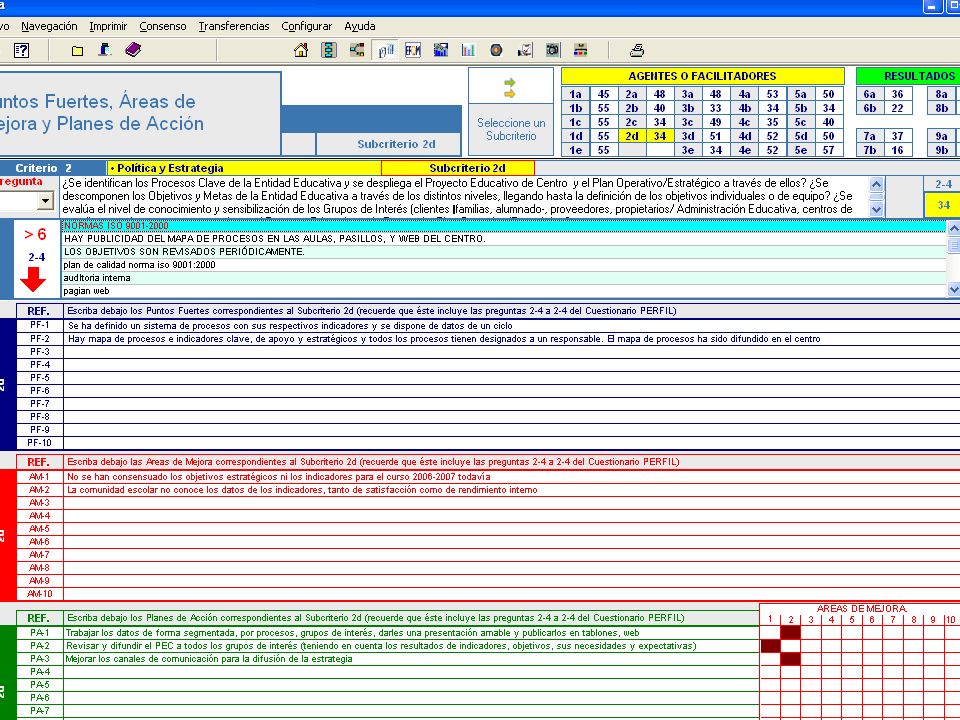Viewport: 960px width, 720px height.
Task: Select subcriterion 5a cell
Action: 801,94
